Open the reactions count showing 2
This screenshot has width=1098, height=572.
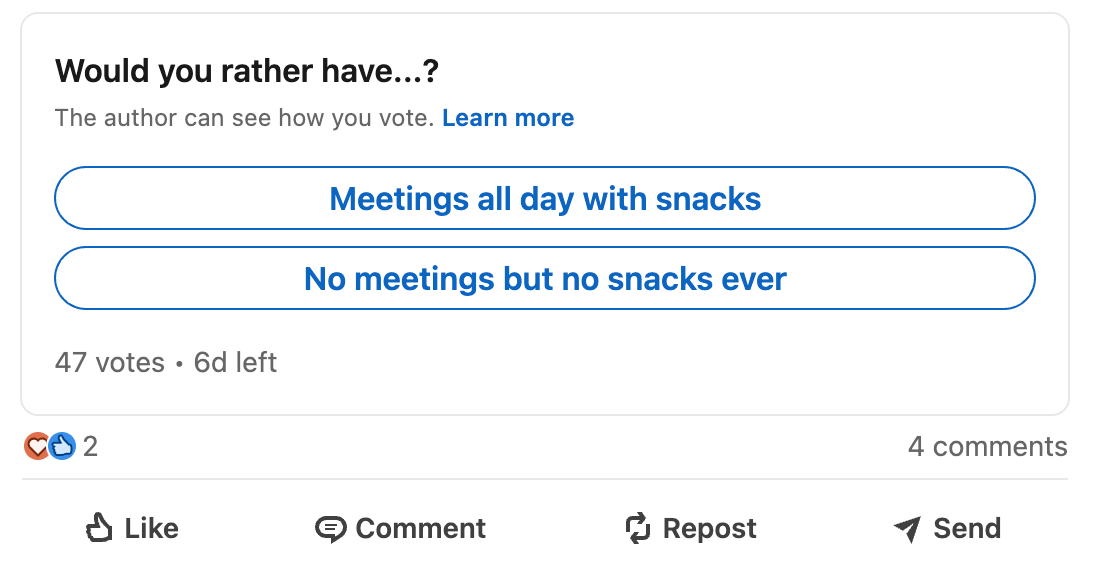click(x=90, y=446)
